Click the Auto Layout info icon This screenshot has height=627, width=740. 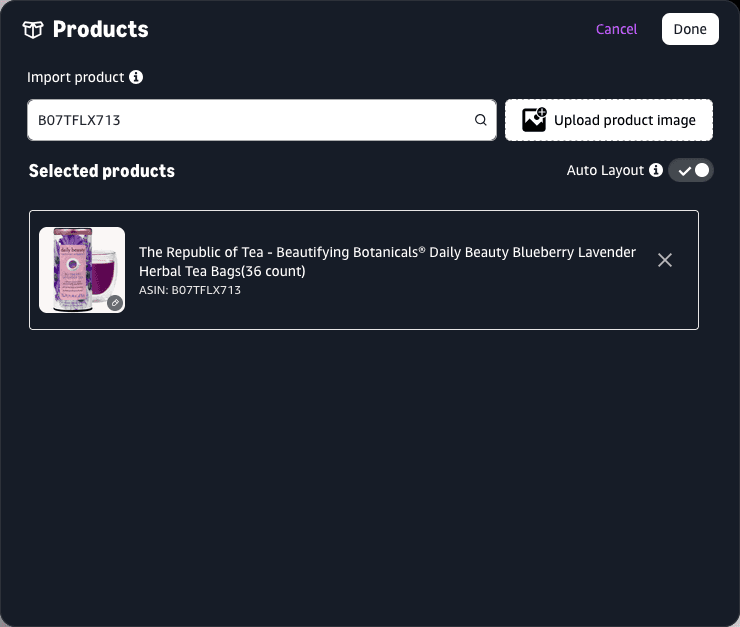tap(656, 170)
